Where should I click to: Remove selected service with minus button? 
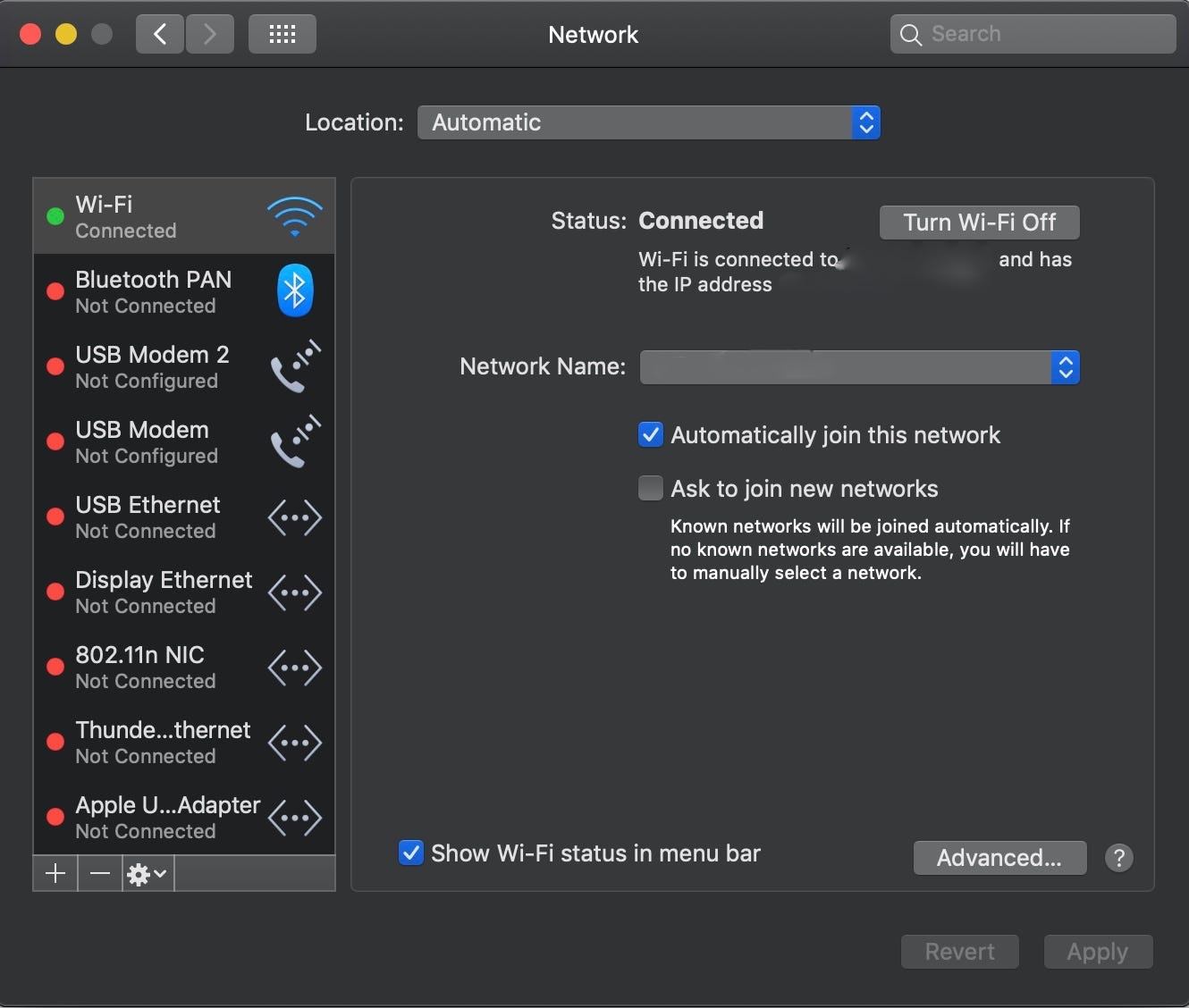coord(100,873)
